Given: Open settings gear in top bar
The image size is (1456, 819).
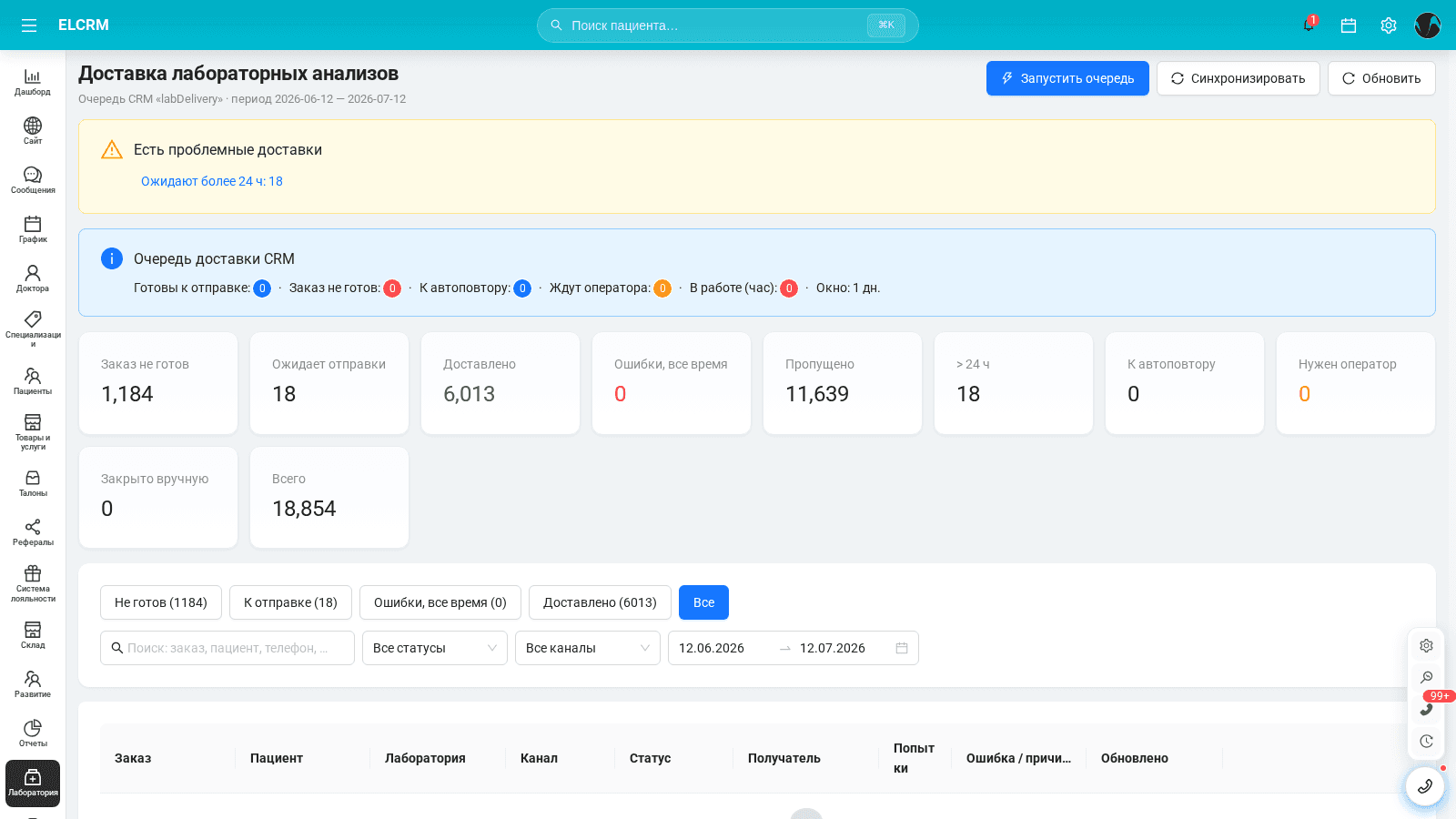Looking at the screenshot, I should 1388,25.
